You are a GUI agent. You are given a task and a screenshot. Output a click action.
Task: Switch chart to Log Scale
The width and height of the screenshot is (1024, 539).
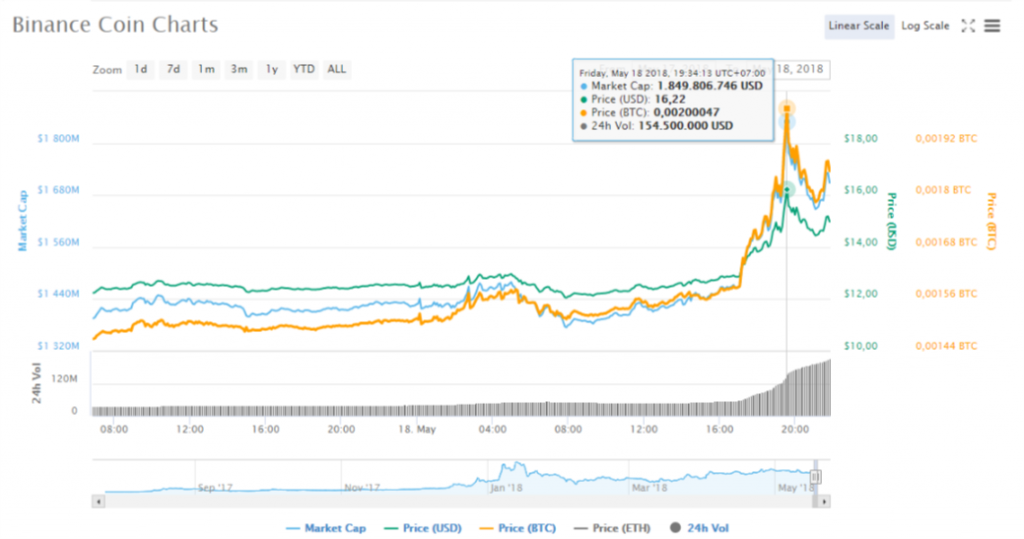click(925, 26)
